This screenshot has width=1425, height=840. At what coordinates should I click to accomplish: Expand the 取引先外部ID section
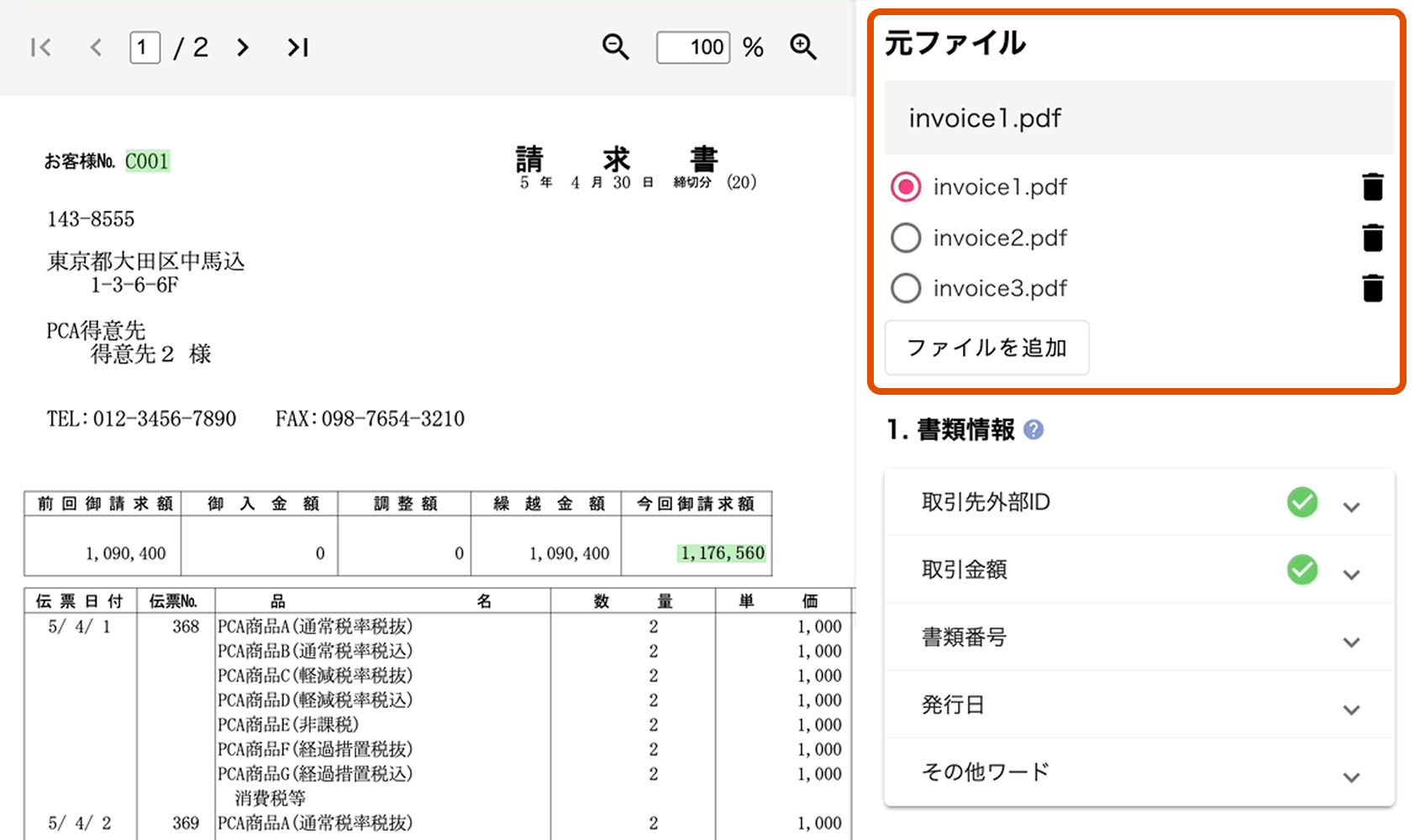tap(1351, 507)
